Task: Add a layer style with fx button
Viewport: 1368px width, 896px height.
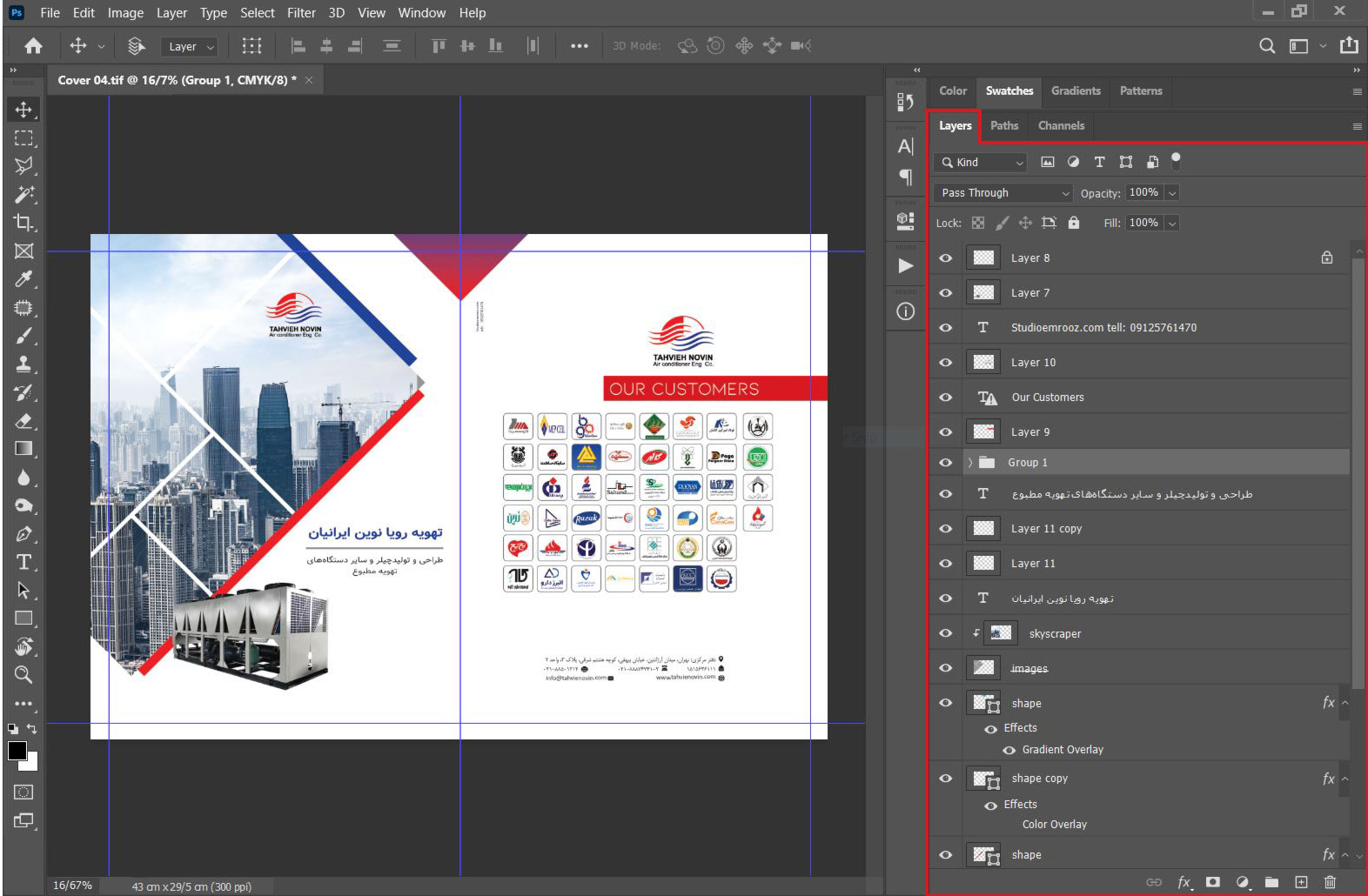Action: [1184, 882]
